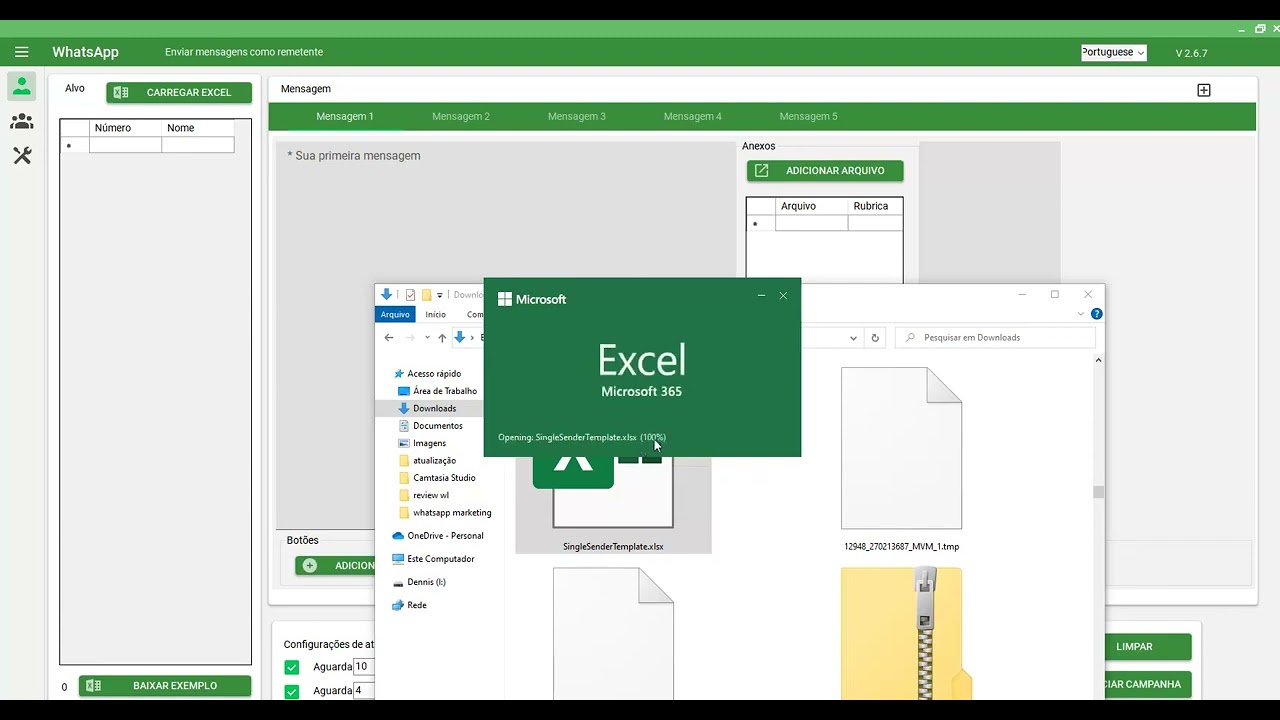The height and width of the screenshot is (720, 1280).
Task: Open Explorer help icon
Action: point(1097,314)
